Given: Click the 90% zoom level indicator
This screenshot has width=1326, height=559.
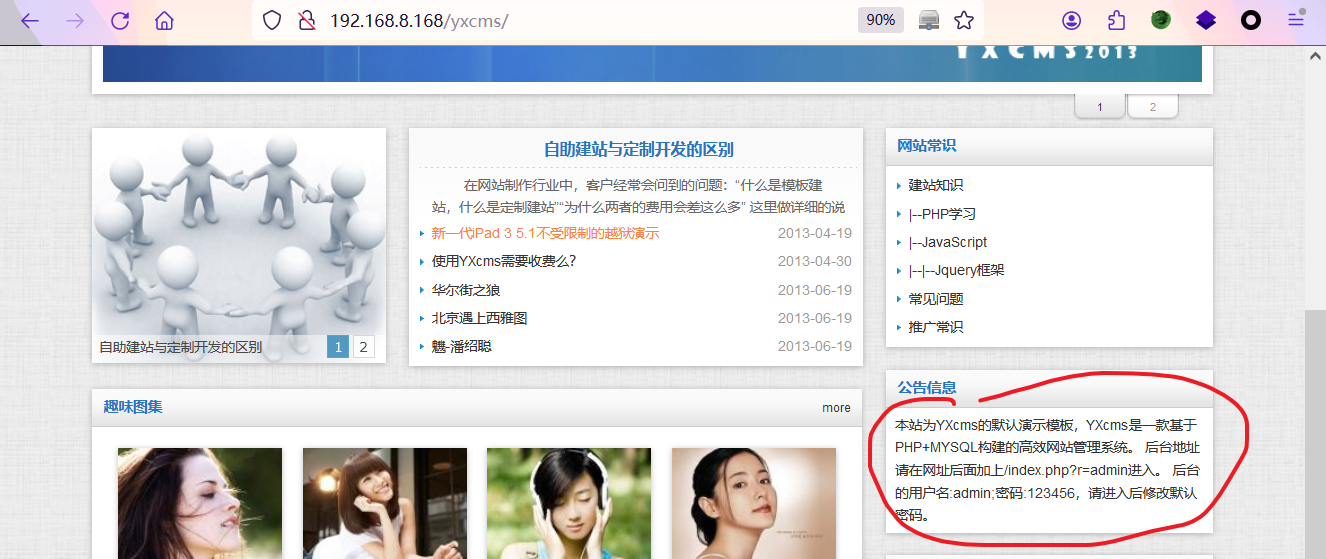Looking at the screenshot, I should (x=880, y=20).
